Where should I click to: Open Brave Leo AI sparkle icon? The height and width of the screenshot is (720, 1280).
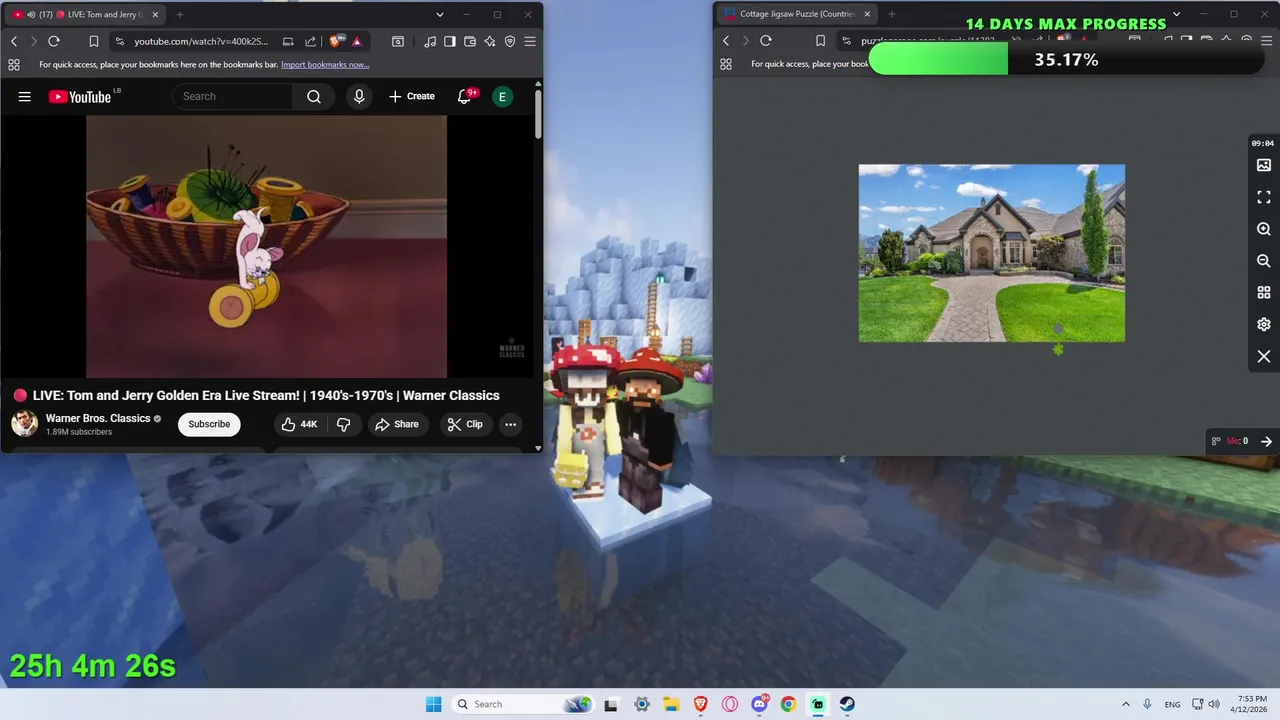click(x=490, y=41)
